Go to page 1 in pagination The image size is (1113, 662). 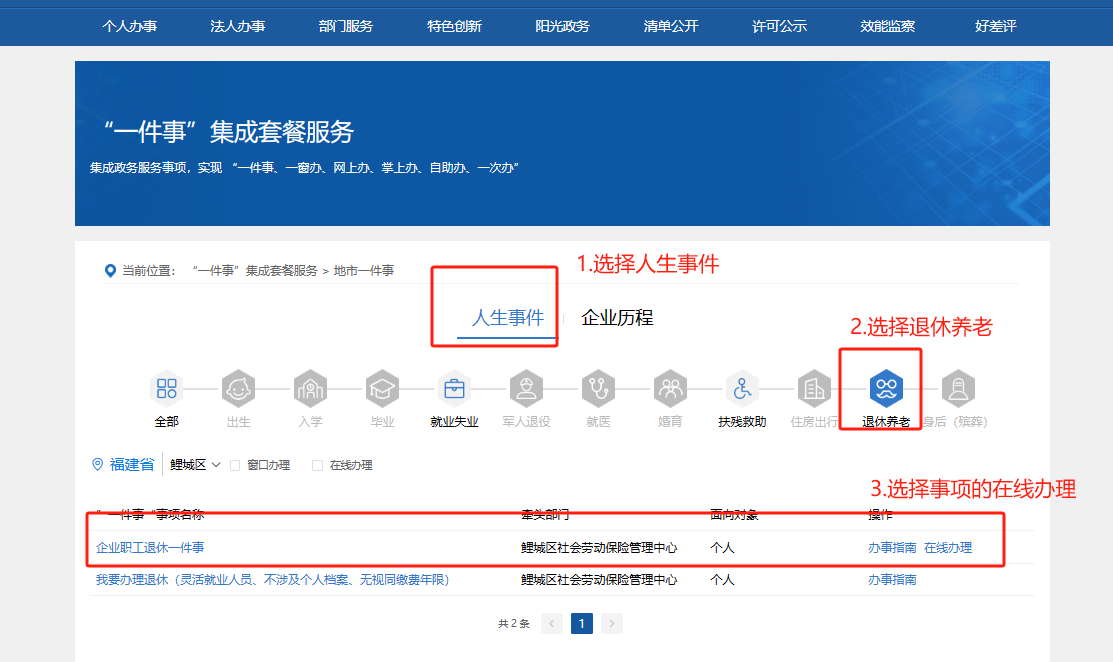(582, 623)
